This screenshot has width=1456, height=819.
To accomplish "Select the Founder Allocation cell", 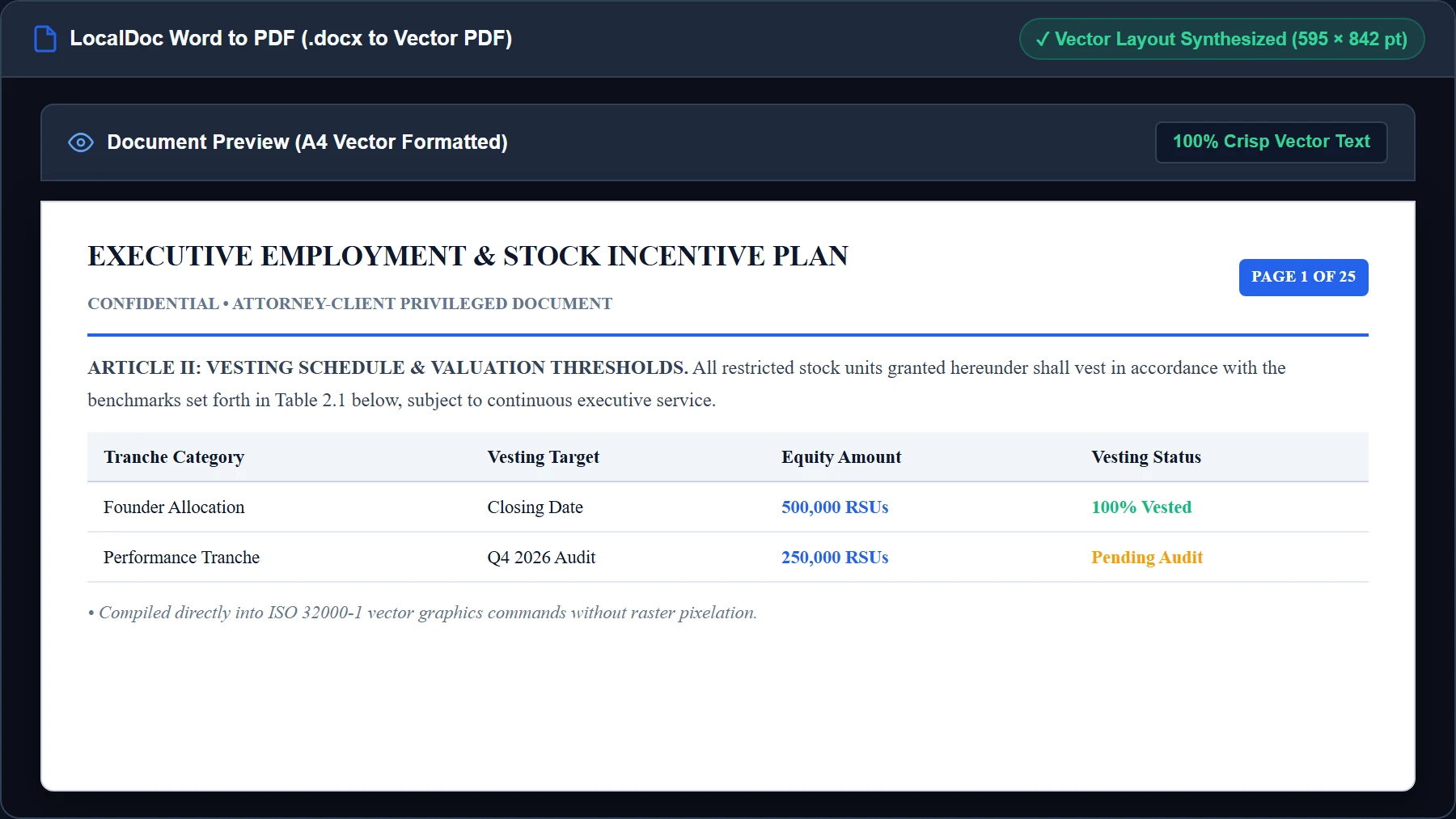I will [174, 507].
